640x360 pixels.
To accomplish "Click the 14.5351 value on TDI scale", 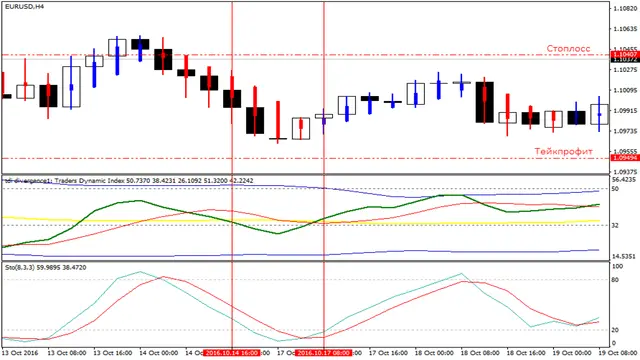I will click(x=624, y=256).
